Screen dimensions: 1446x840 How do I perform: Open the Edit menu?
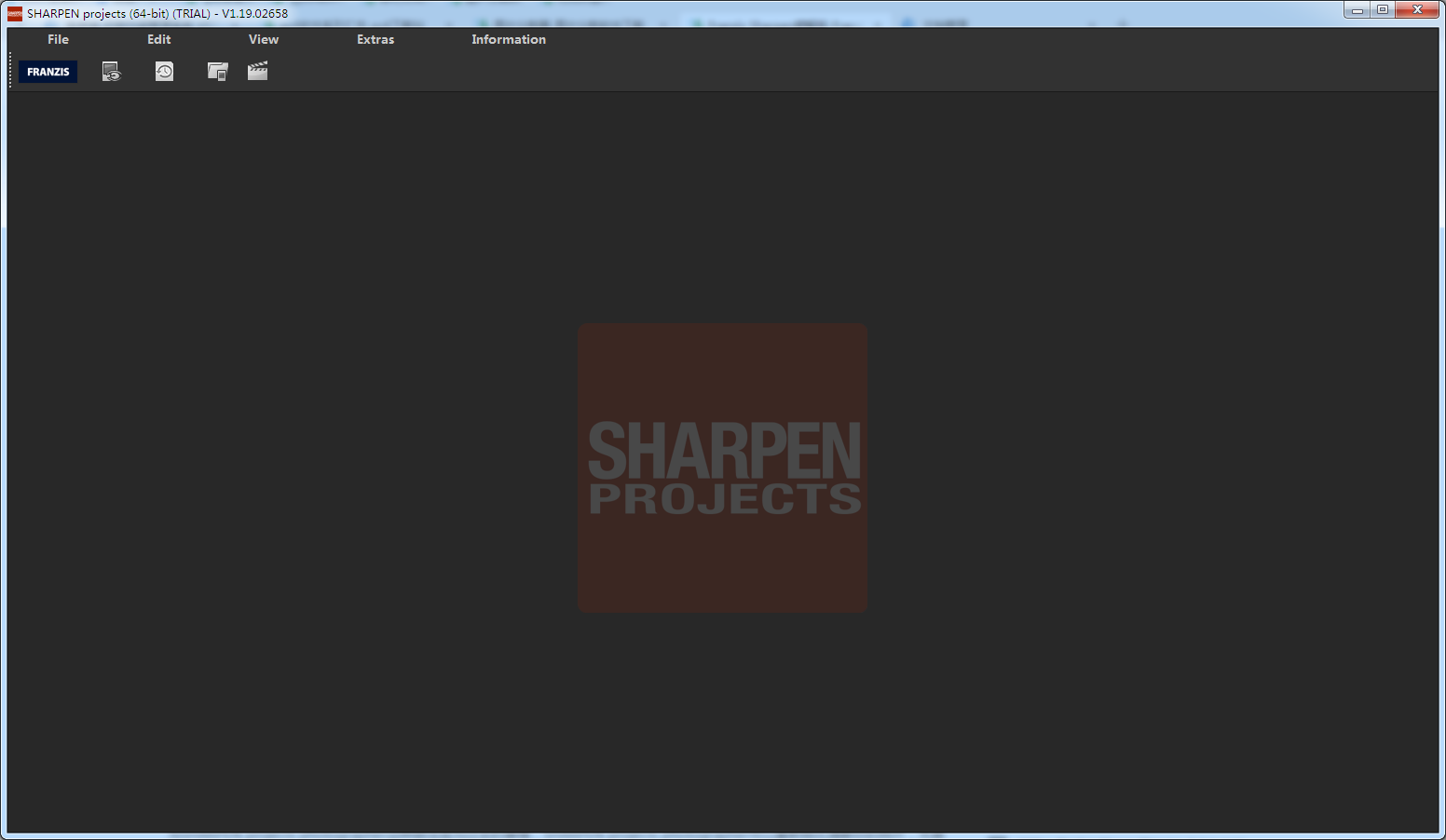[x=158, y=39]
